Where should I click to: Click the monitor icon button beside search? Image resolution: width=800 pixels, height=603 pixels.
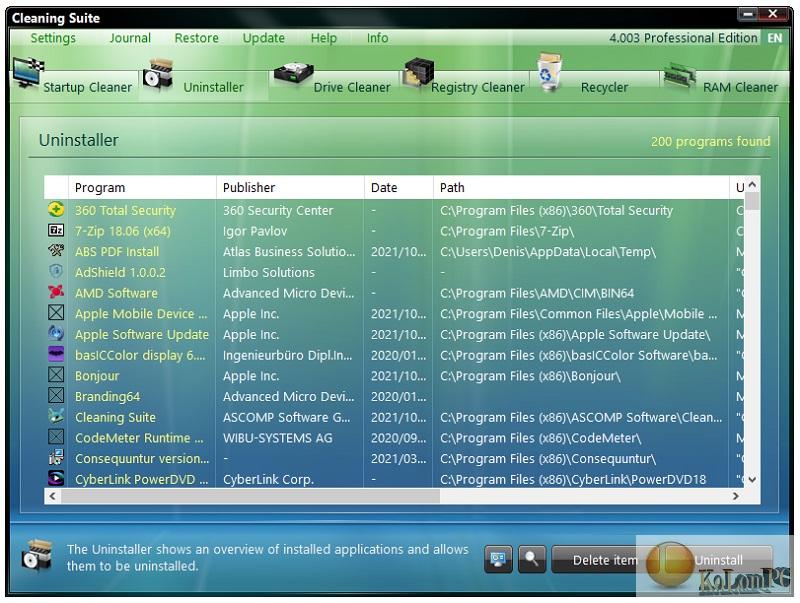pos(498,560)
